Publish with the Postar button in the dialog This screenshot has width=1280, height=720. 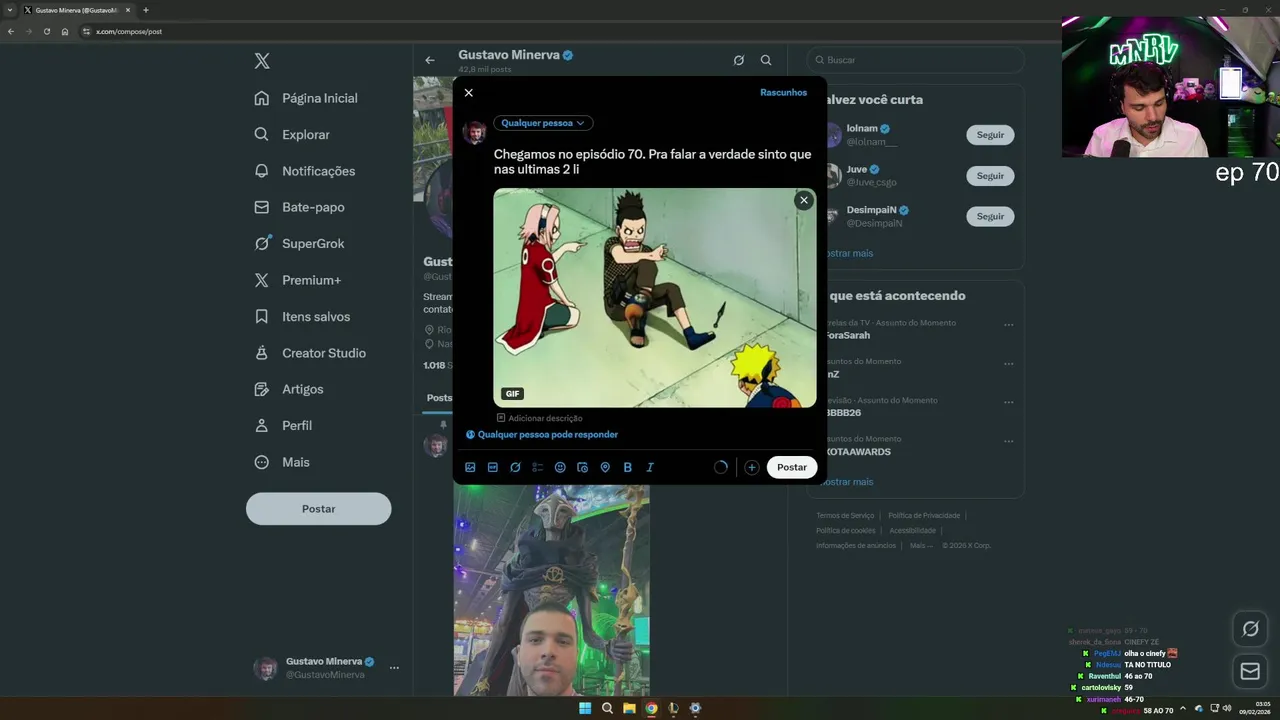click(792, 467)
